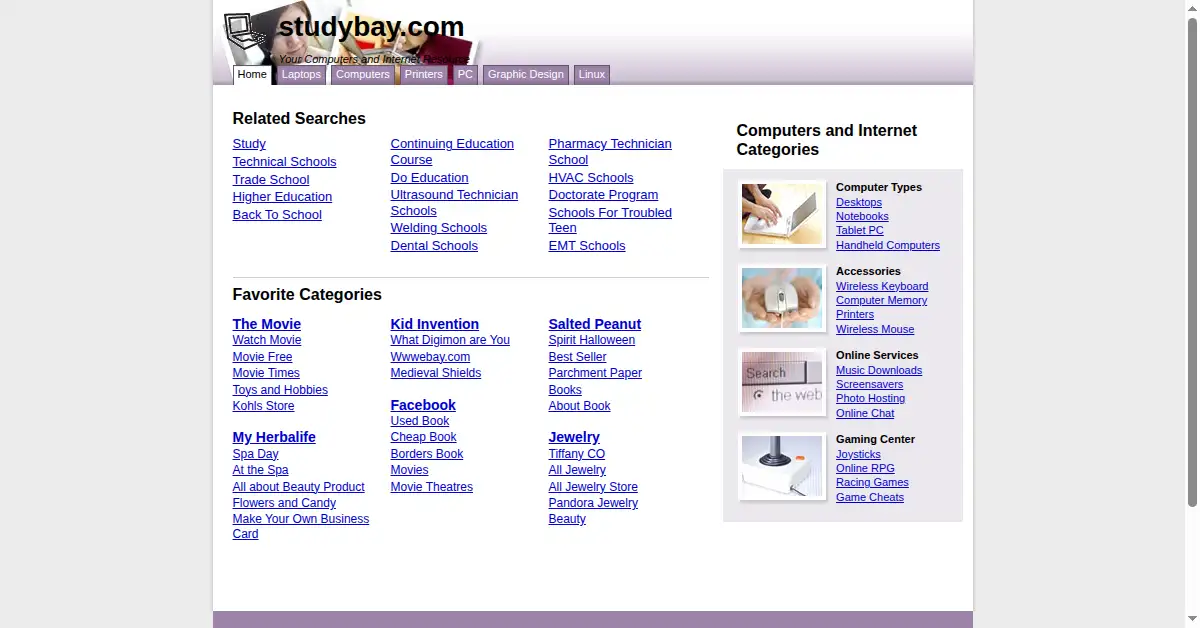Switch to the Laptops tab
The image size is (1200, 628).
tap(301, 75)
